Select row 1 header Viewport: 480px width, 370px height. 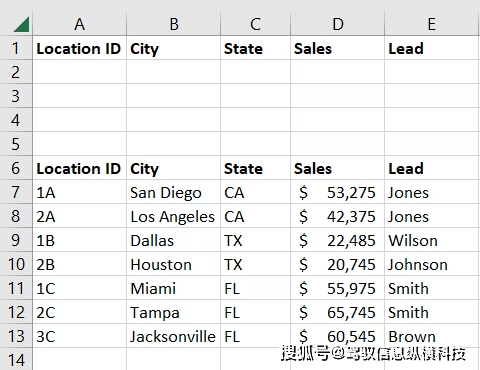[16, 48]
